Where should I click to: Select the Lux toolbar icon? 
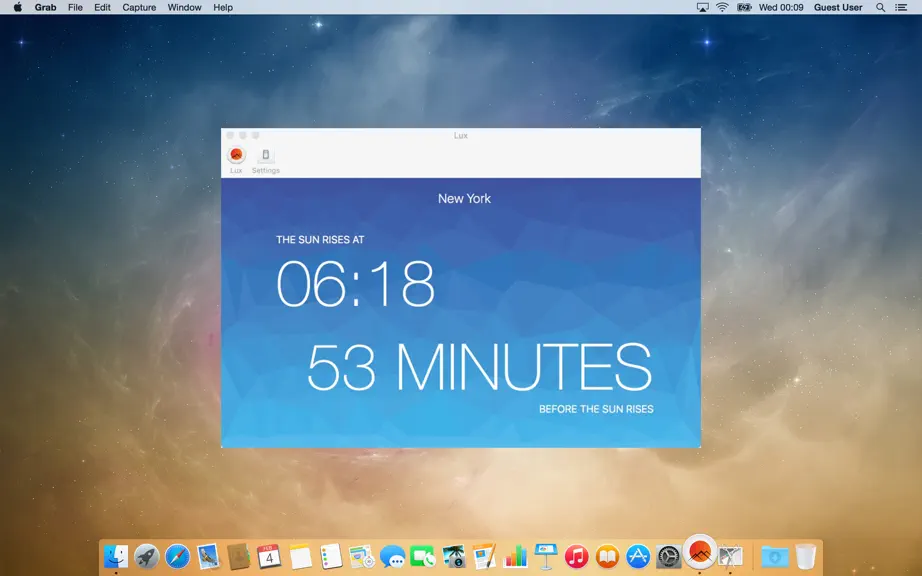pyautogui.click(x=236, y=155)
